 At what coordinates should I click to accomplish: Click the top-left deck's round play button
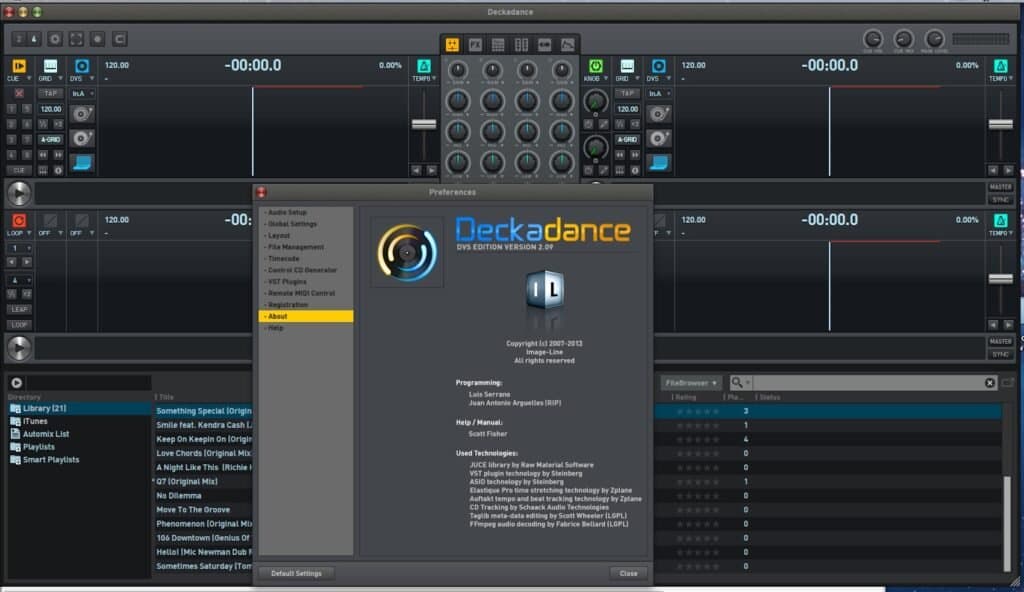coord(19,193)
